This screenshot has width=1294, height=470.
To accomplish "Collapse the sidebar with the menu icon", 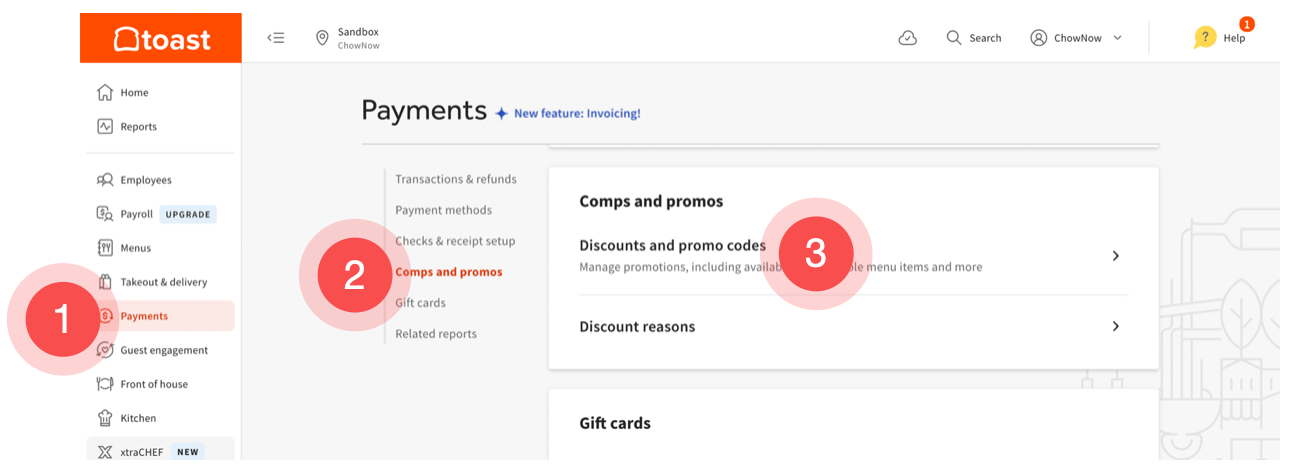I will pyautogui.click(x=276, y=38).
